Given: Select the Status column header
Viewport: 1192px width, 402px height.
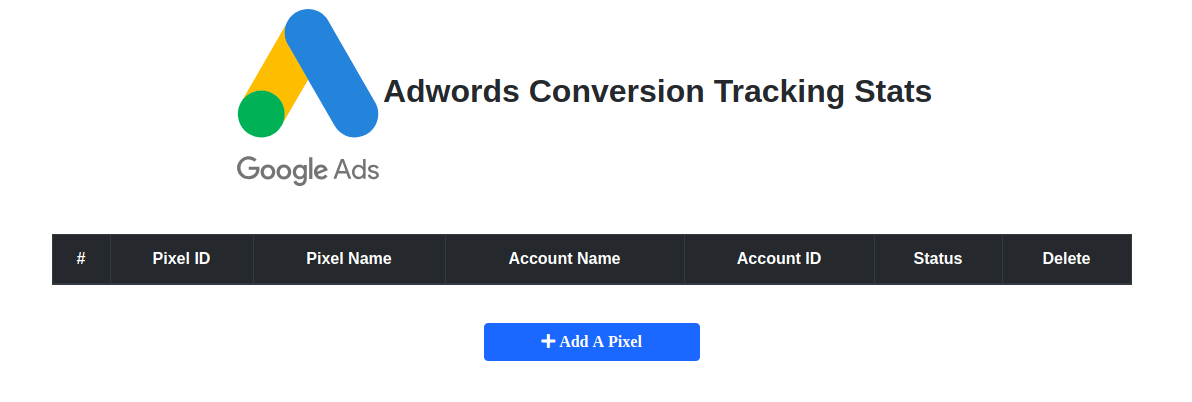Looking at the screenshot, I should point(938,258).
